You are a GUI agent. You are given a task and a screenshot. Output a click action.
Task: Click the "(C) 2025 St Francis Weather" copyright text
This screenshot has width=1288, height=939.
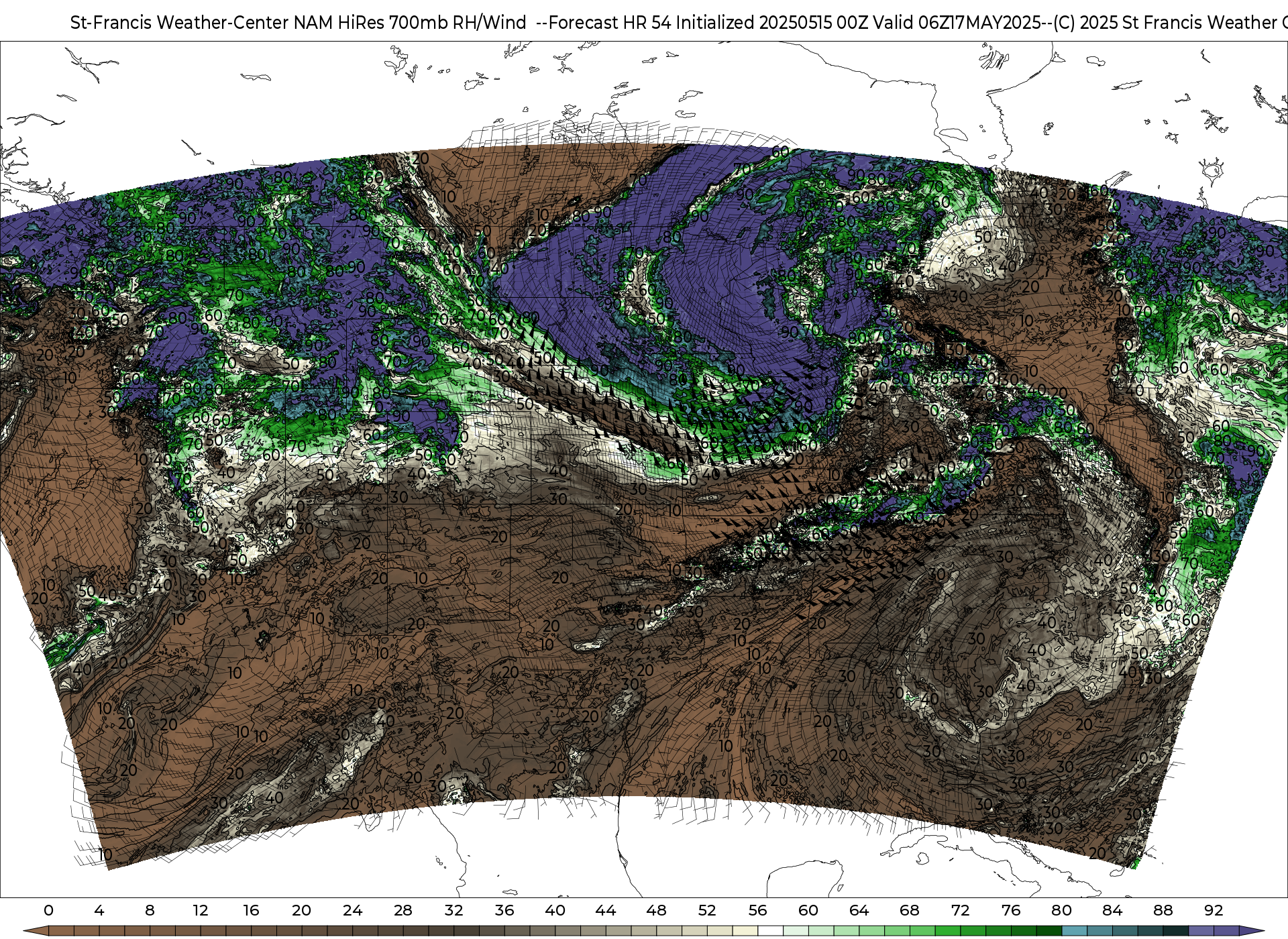pos(1164,23)
